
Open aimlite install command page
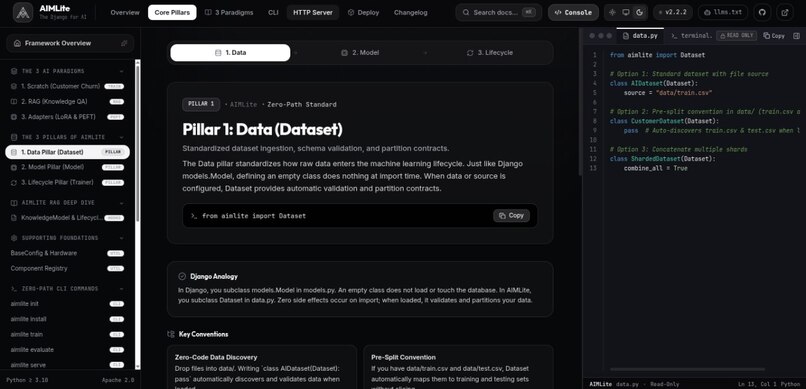(x=67, y=319)
